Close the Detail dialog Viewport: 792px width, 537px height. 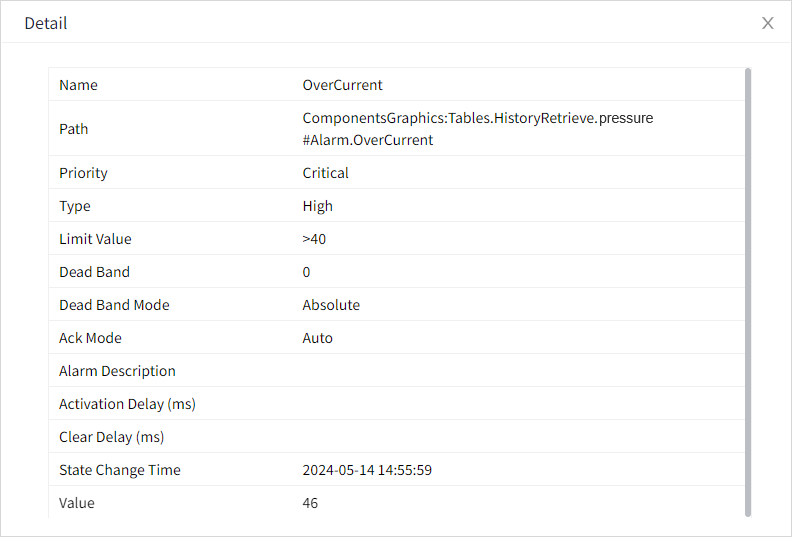pyautogui.click(x=768, y=23)
